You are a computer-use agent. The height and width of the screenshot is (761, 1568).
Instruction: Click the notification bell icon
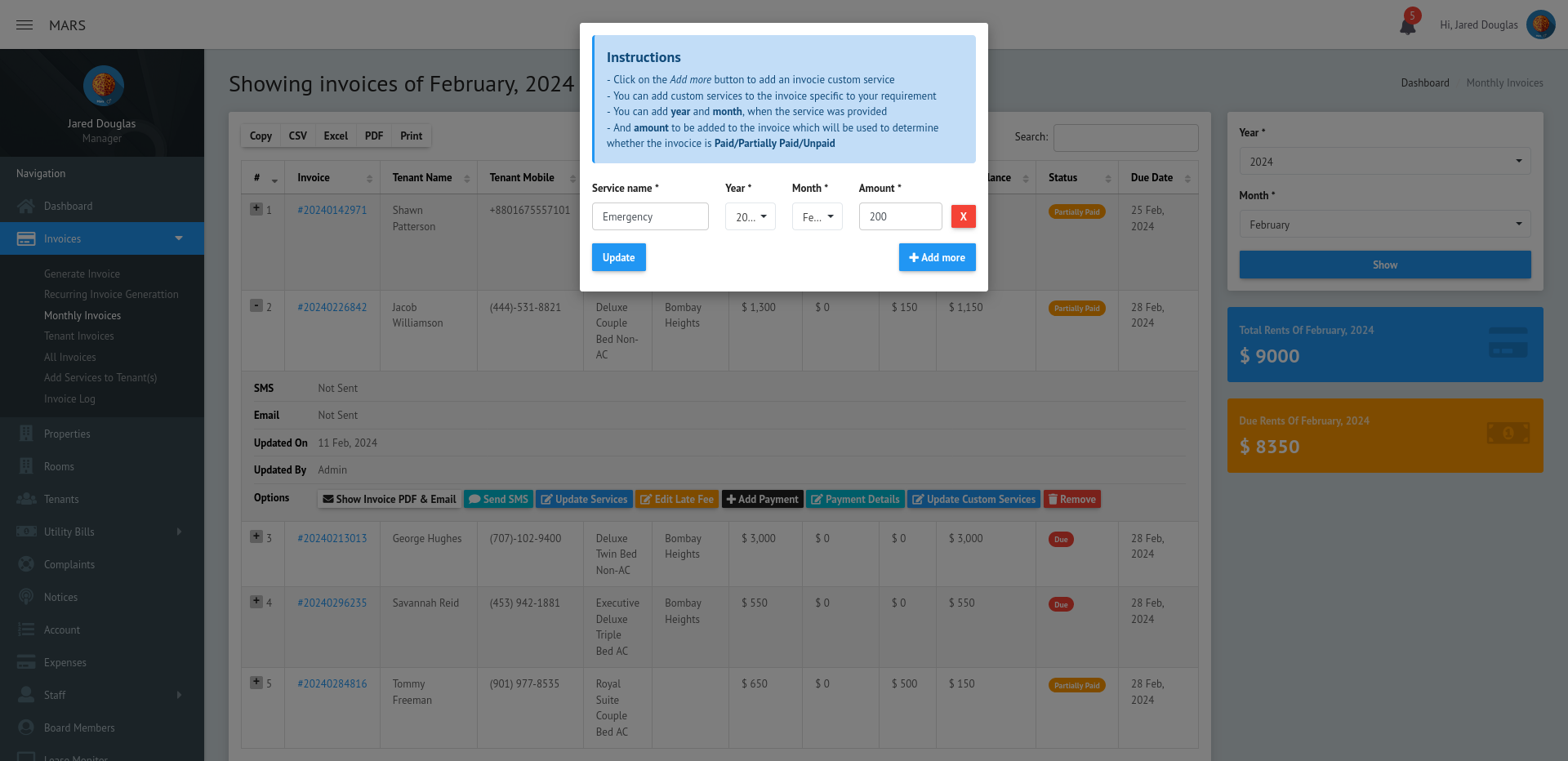tap(1408, 25)
